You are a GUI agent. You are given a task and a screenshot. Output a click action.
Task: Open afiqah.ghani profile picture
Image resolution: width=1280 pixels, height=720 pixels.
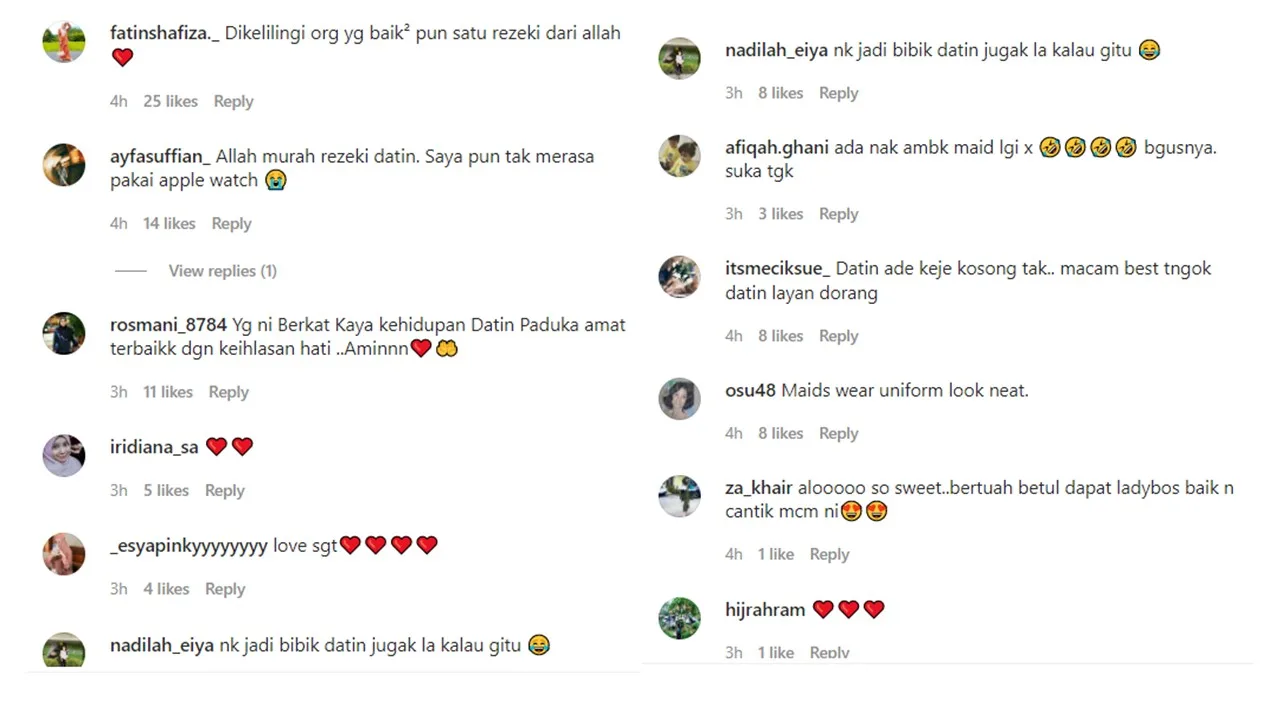pyautogui.click(x=679, y=156)
